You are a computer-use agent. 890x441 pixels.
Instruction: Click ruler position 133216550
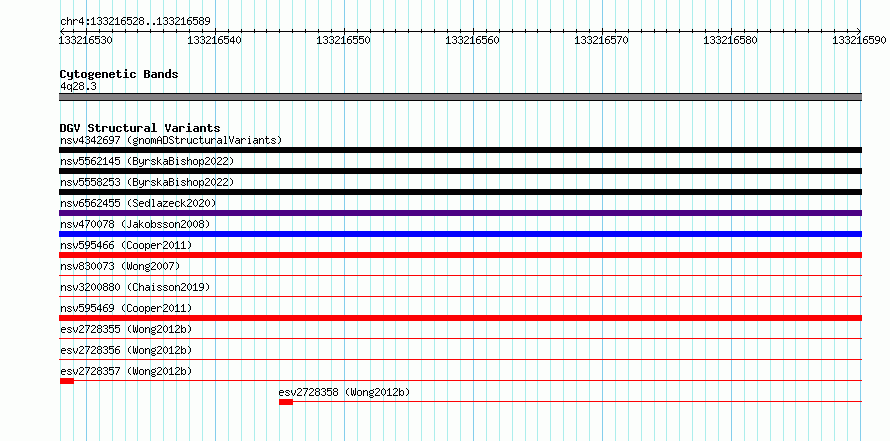[343, 40]
